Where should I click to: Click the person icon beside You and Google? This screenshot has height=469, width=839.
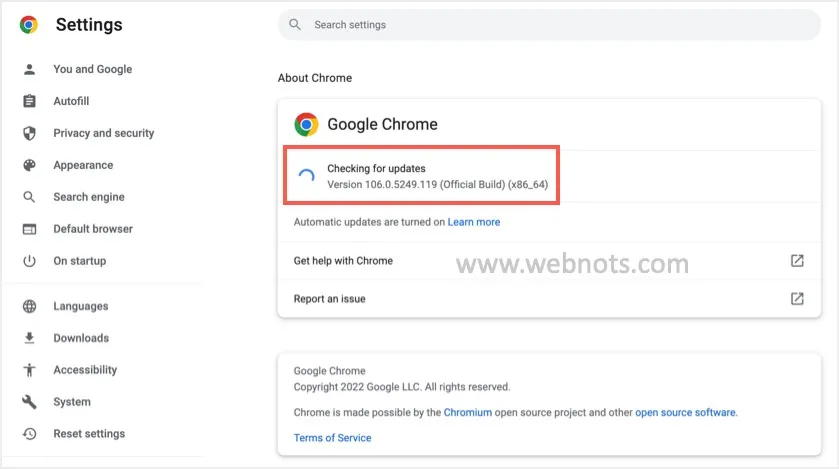[29, 69]
